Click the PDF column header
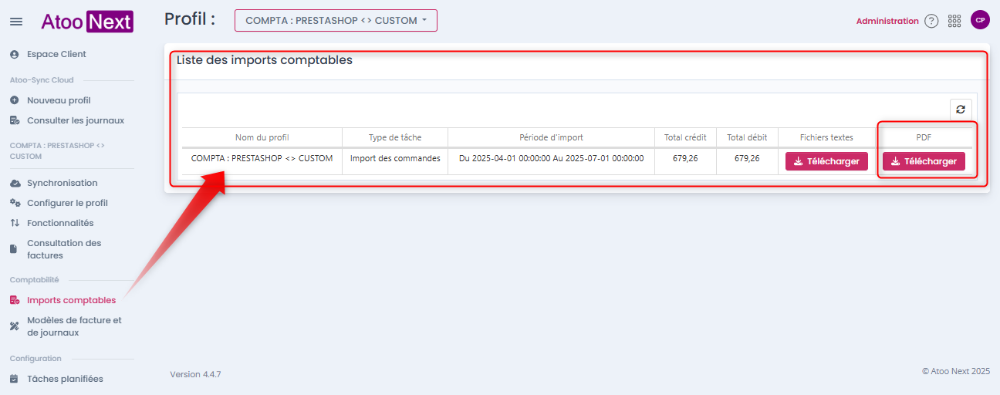The height and width of the screenshot is (395, 1000). pos(923,138)
